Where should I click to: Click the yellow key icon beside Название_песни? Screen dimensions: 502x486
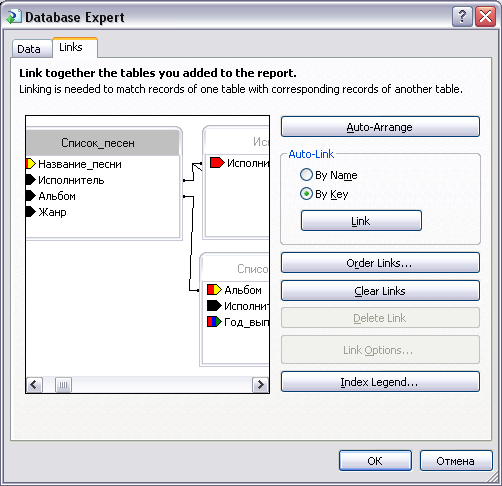(x=31, y=164)
